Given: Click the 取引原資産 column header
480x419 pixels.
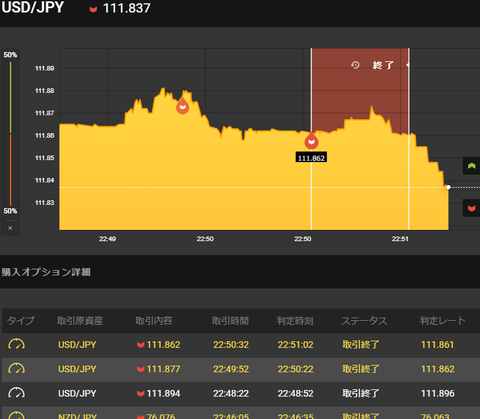Looking at the screenshot, I should tap(80, 321).
